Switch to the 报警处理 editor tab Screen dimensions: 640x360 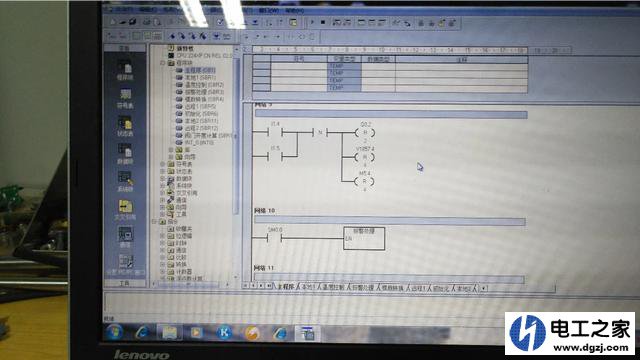coord(363,288)
